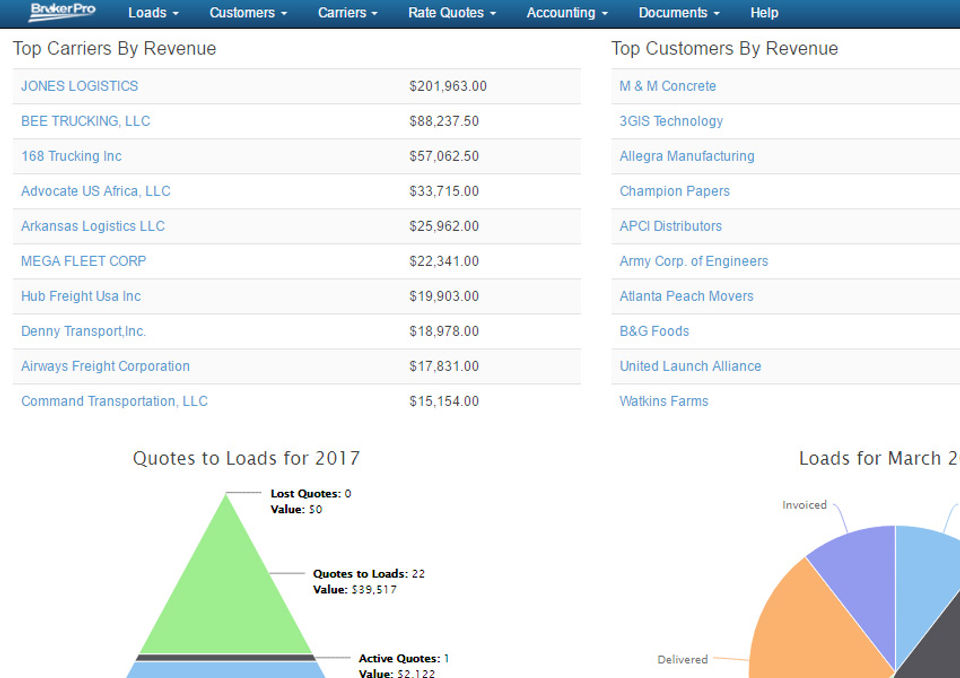Open M & M Concrete customer
The height and width of the screenshot is (678, 960).
(667, 86)
